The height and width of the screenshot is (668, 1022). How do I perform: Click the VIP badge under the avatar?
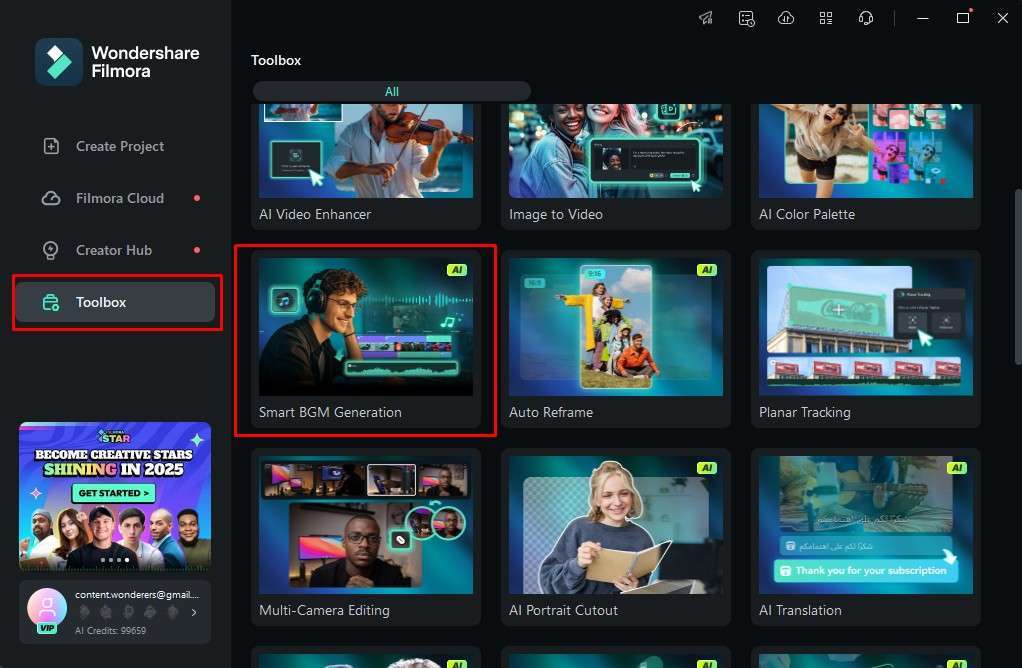point(47,628)
